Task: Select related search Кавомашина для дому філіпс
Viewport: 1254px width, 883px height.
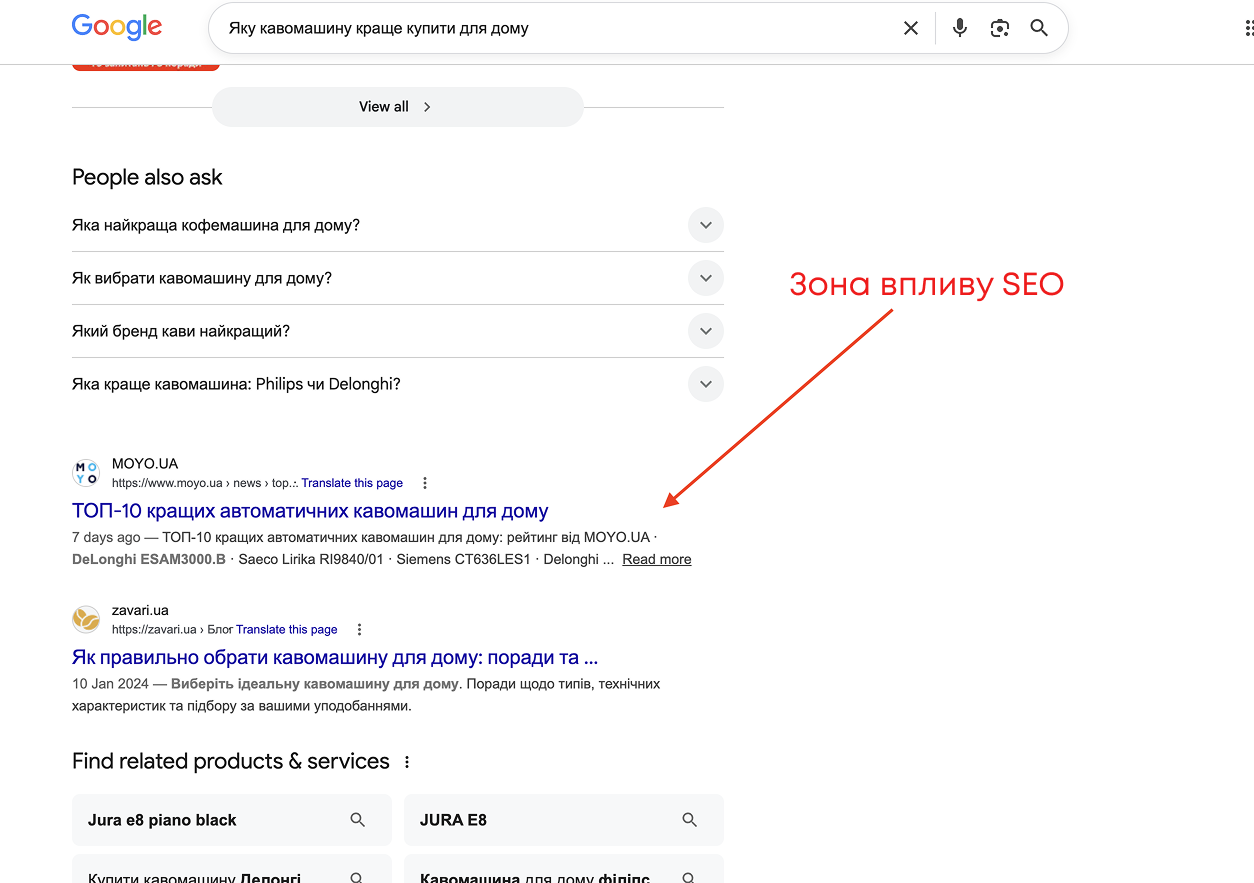Action: point(564,869)
